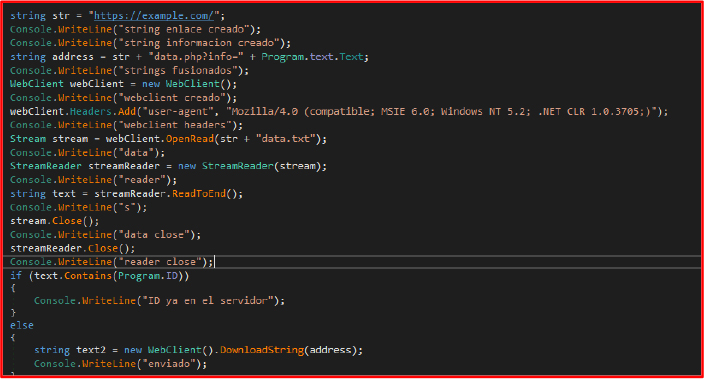Screen dimensions: 704x379
Task: Click the if keyword before text.Contains
Action: 16,276
